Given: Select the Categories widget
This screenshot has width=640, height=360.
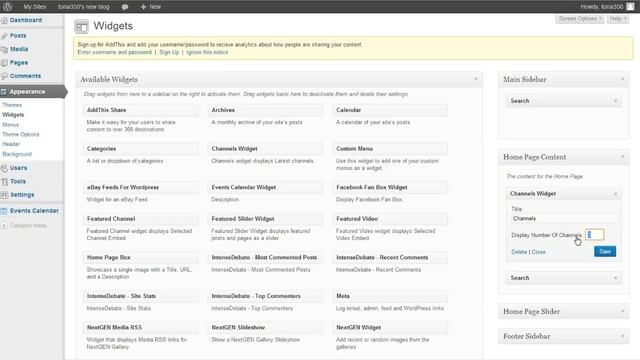Looking at the screenshot, I should point(140,149).
